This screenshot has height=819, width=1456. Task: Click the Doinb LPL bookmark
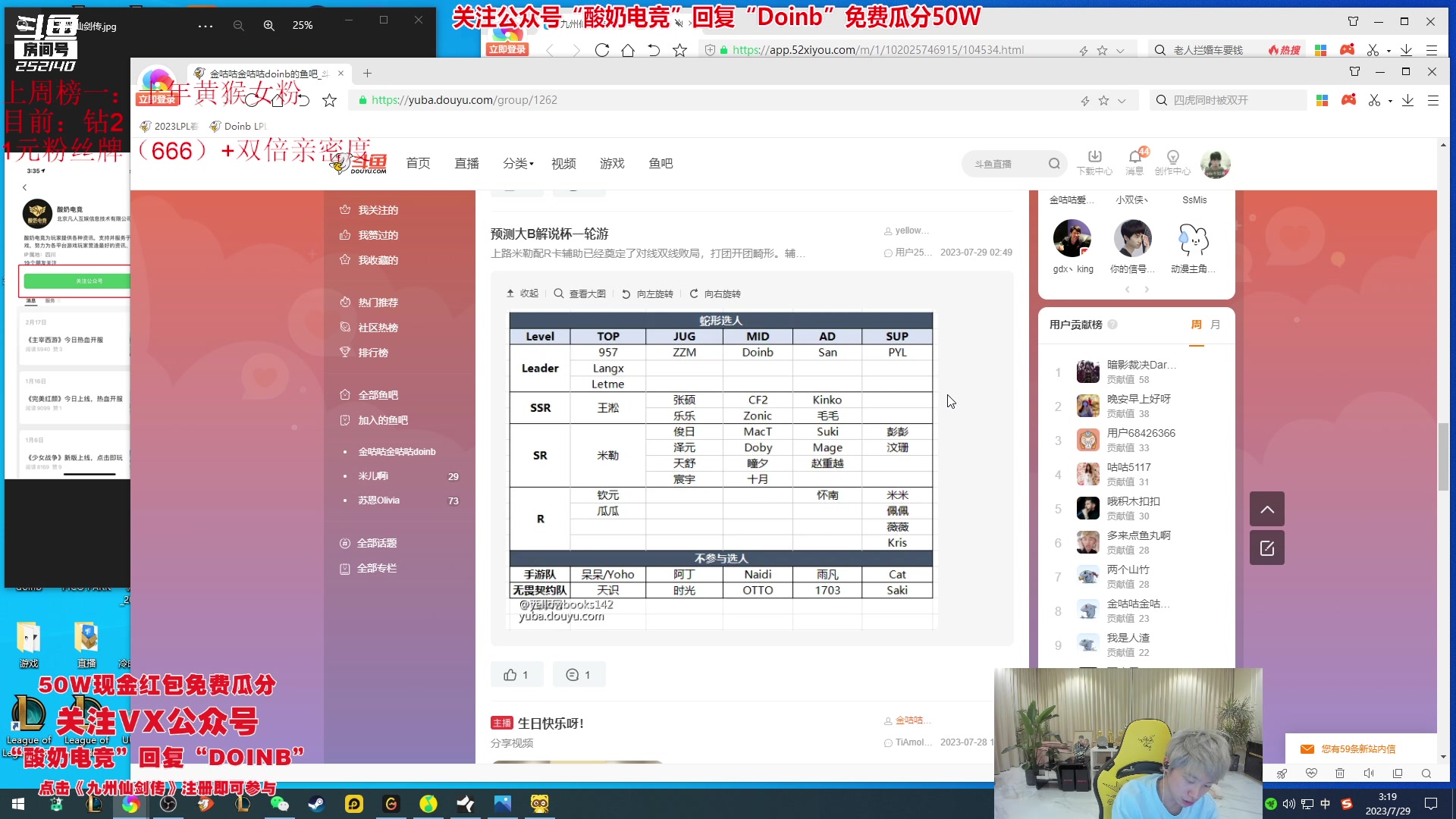coord(239,127)
